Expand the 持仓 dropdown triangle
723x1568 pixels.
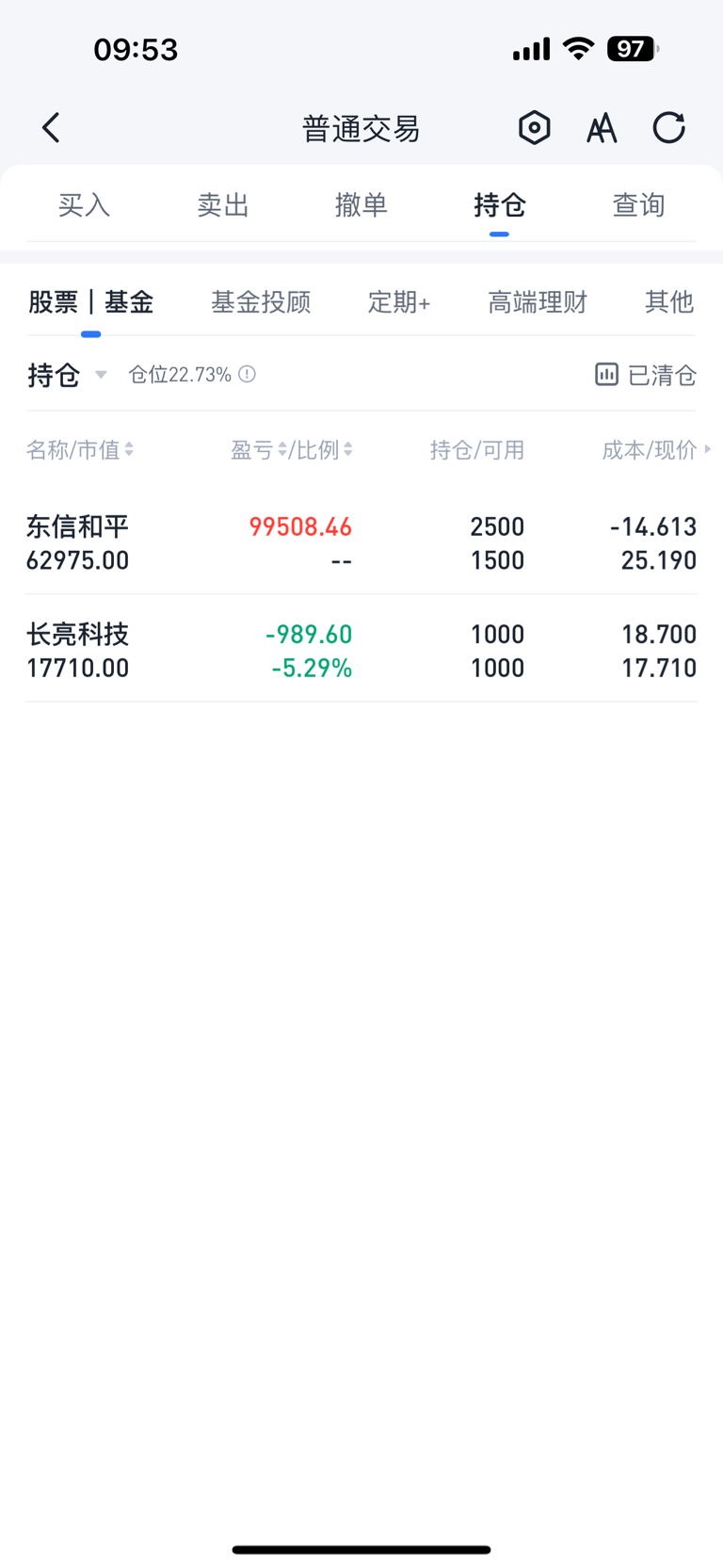[101, 375]
